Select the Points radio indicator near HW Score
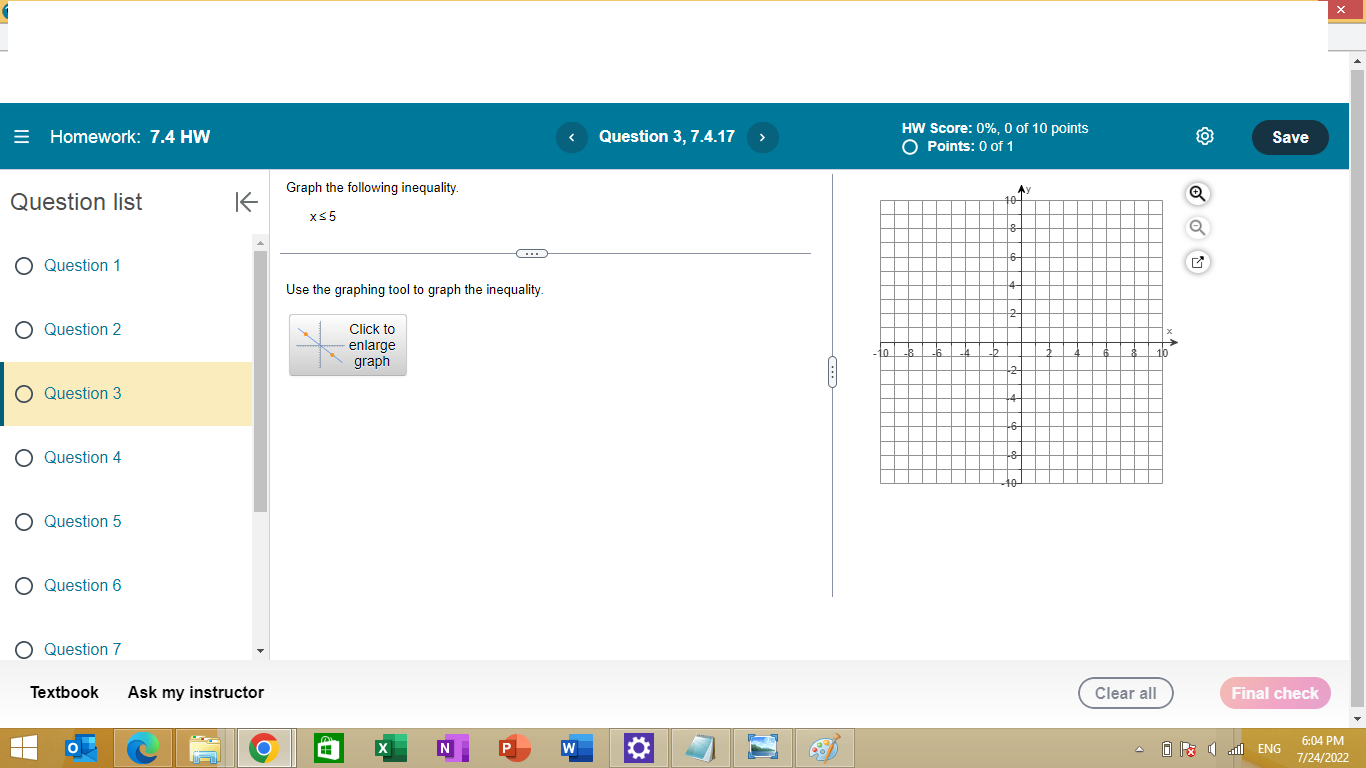 pos(909,146)
